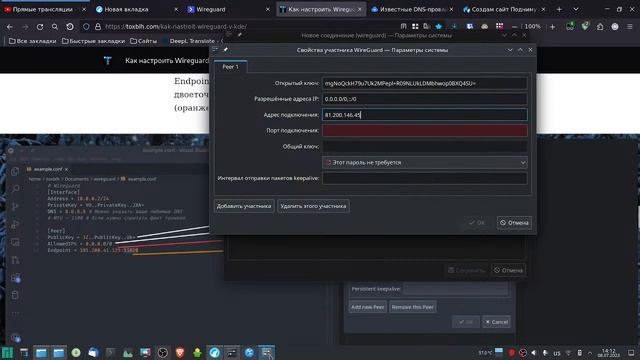
Task: Launch Brave browser from the taskbar
Action: pyautogui.click(x=180, y=353)
